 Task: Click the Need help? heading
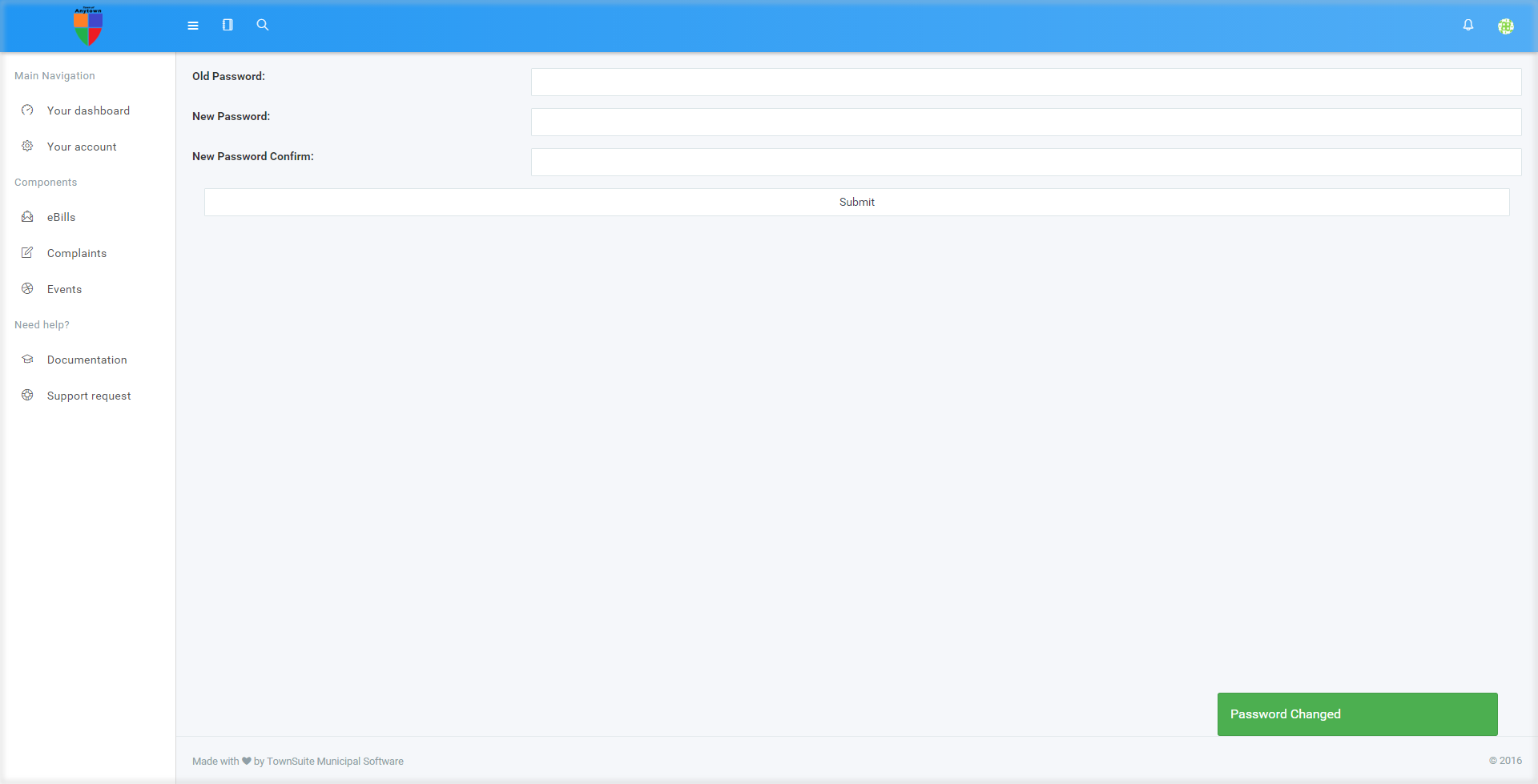[42, 324]
